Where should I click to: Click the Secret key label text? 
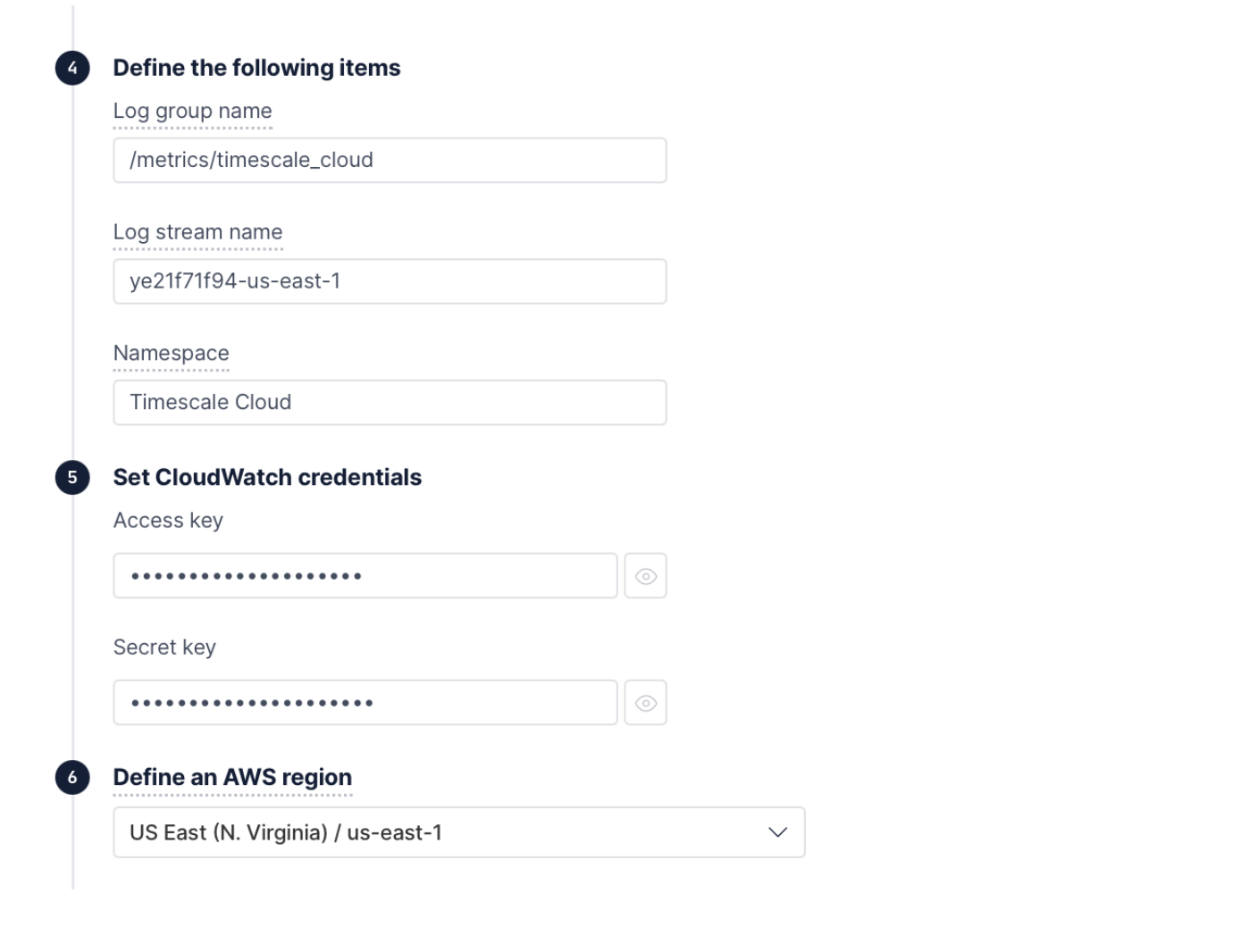click(x=164, y=647)
